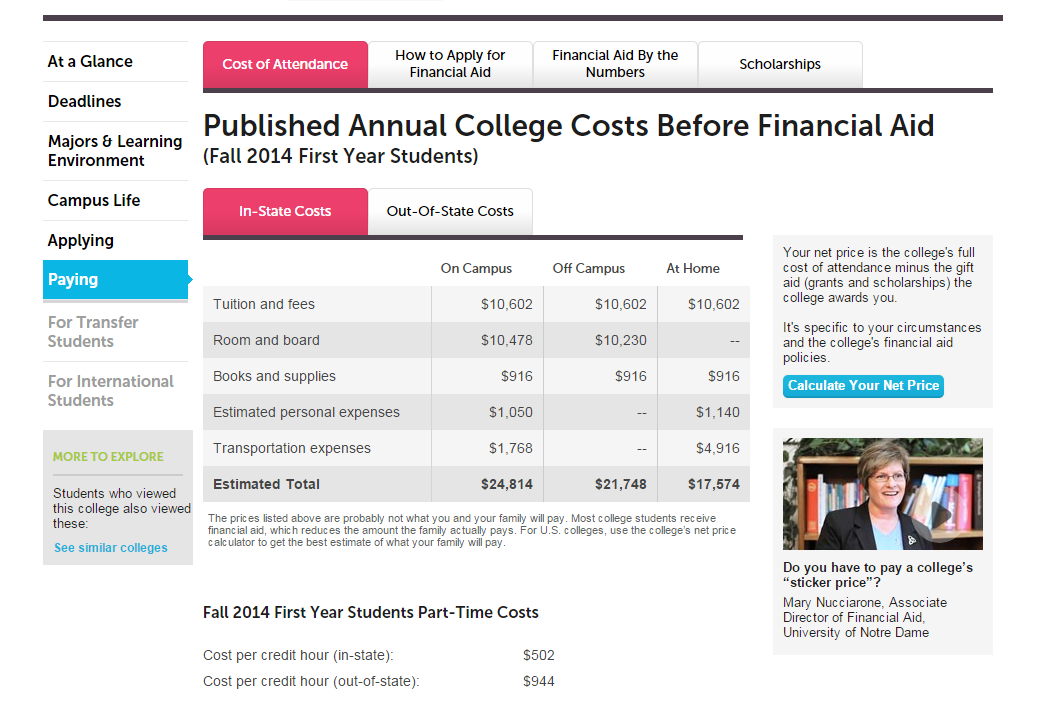
Task: Select the Scholarships tab
Action: coord(780,65)
